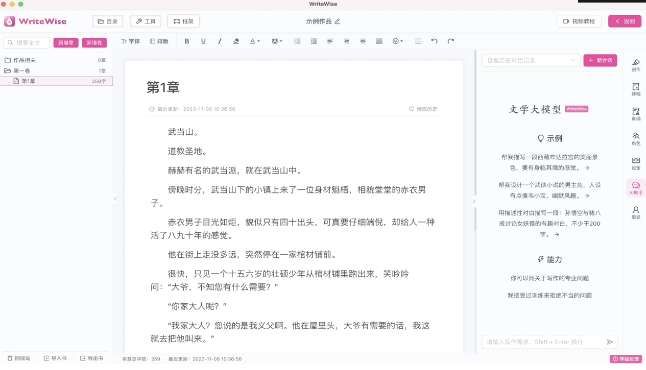Screen dimensions: 646x370
Task: Click the line "你家大人呢？"
Action: 198,306
